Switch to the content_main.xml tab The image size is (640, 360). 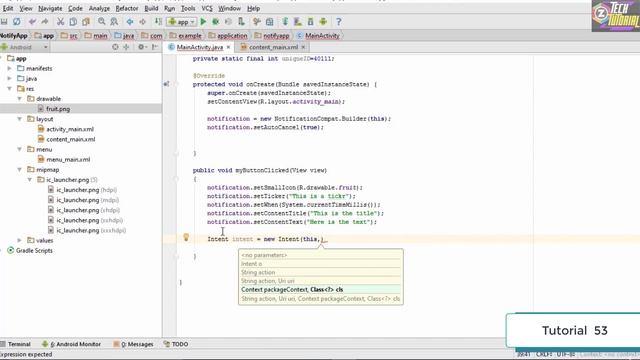click(273, 47)
